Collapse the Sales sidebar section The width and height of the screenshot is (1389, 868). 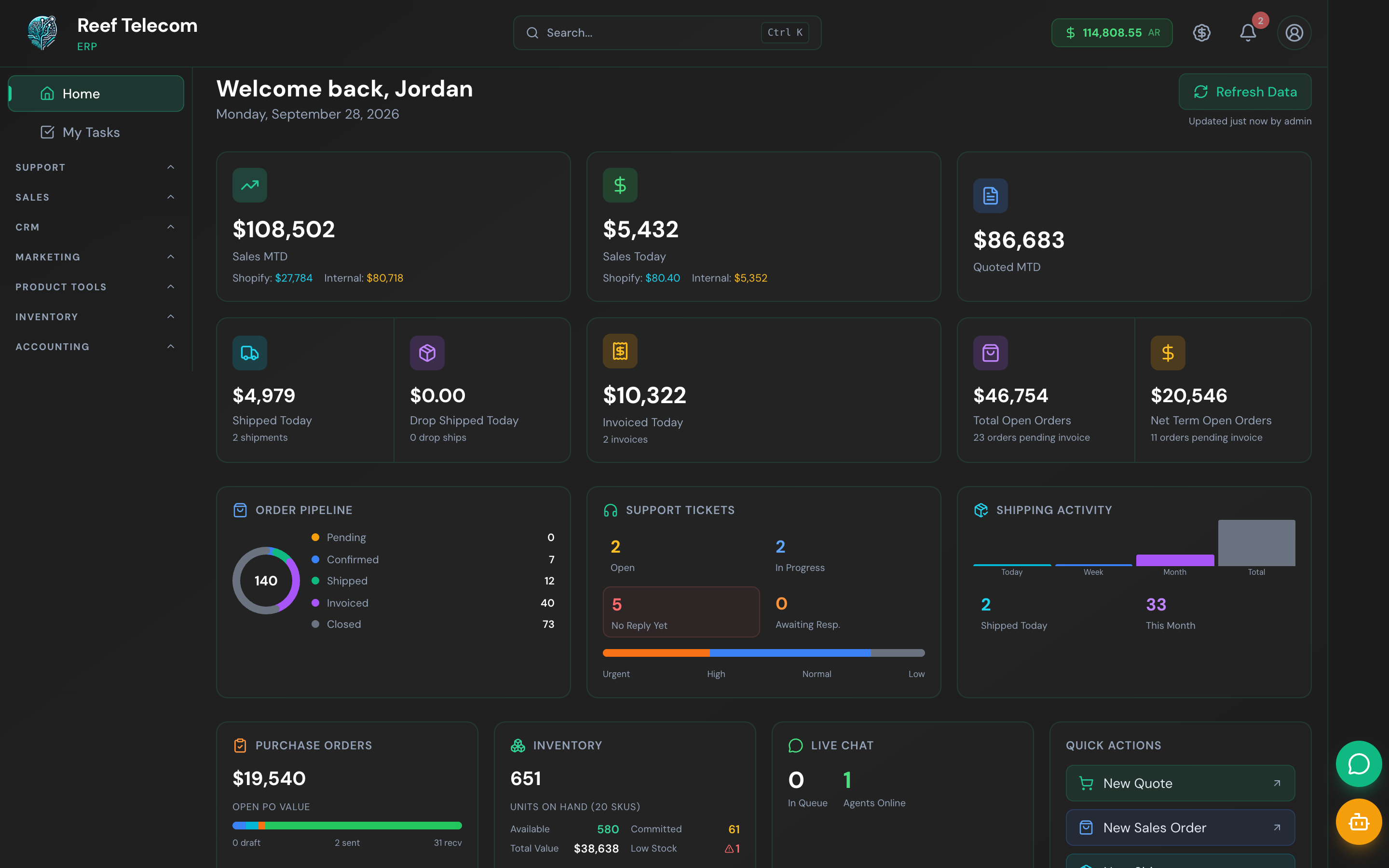click(95, 197)
